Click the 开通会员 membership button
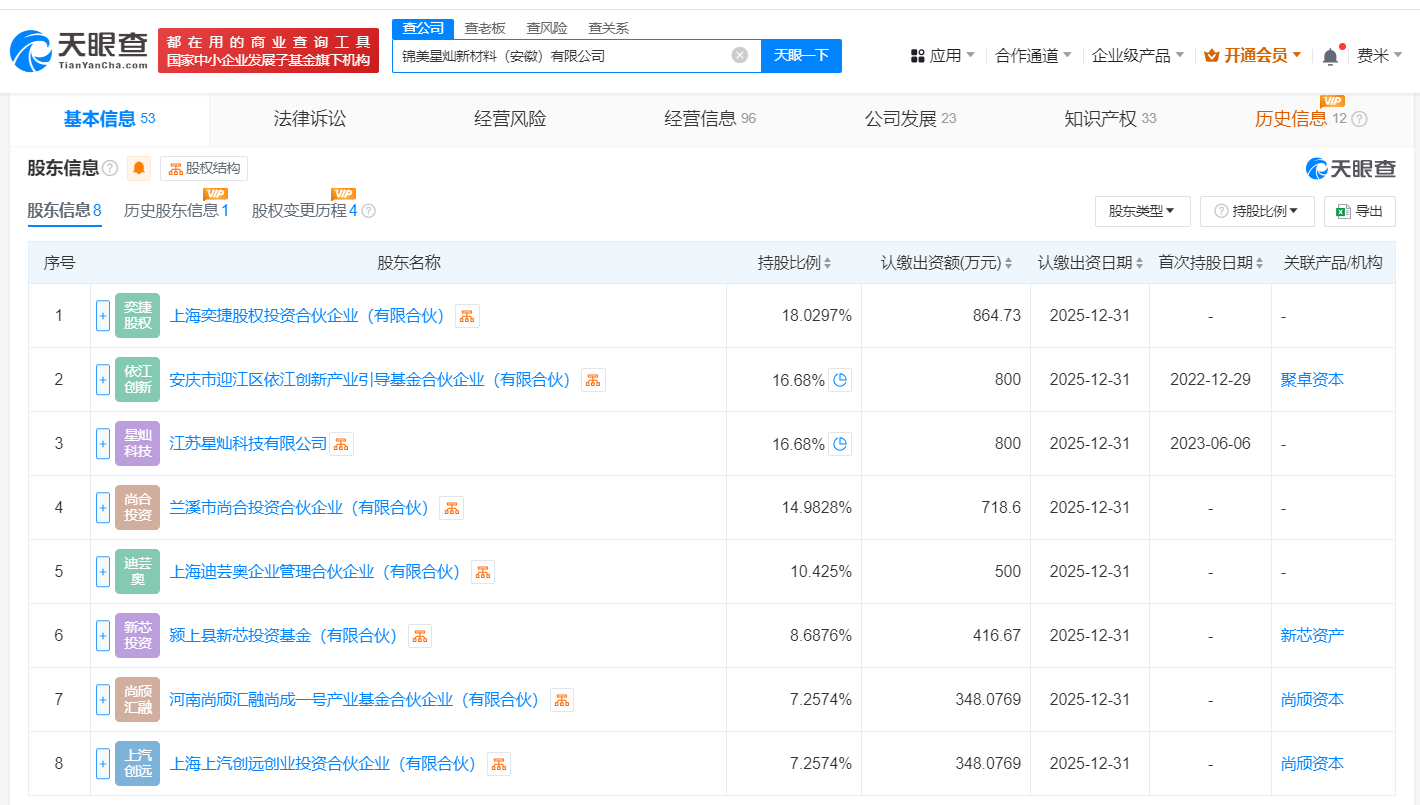This screenshot has height=805, width=1420. coord(1252,56)
